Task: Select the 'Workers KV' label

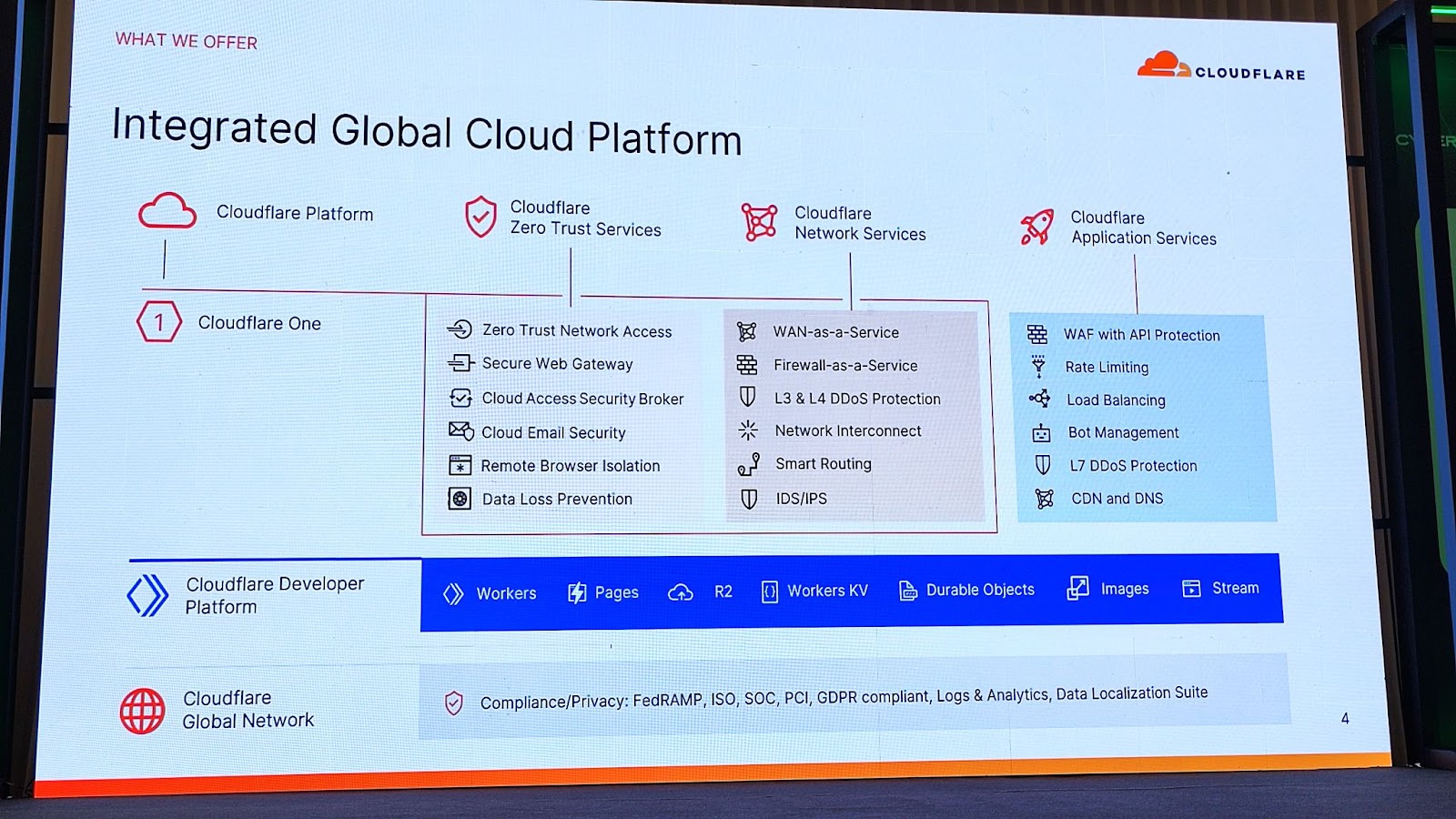Action: pyautogui.click(x=827, y=591)
